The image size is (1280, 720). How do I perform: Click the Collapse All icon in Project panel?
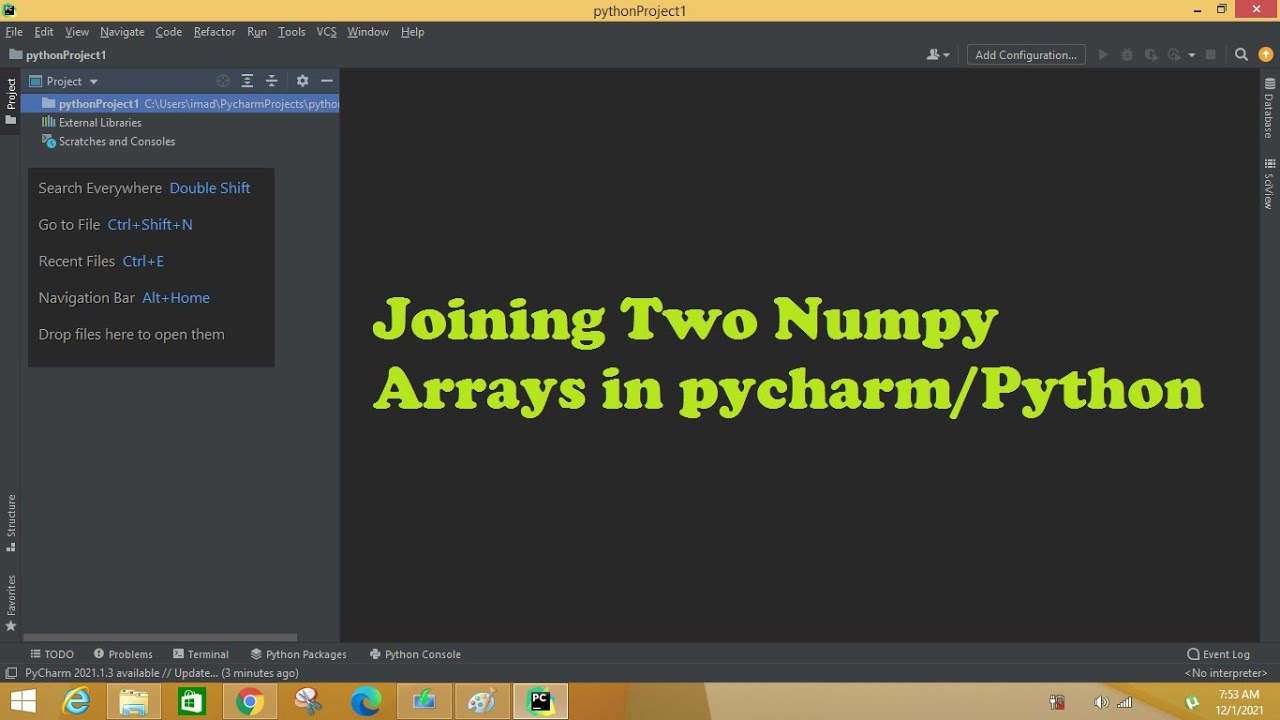pos(271,81)
